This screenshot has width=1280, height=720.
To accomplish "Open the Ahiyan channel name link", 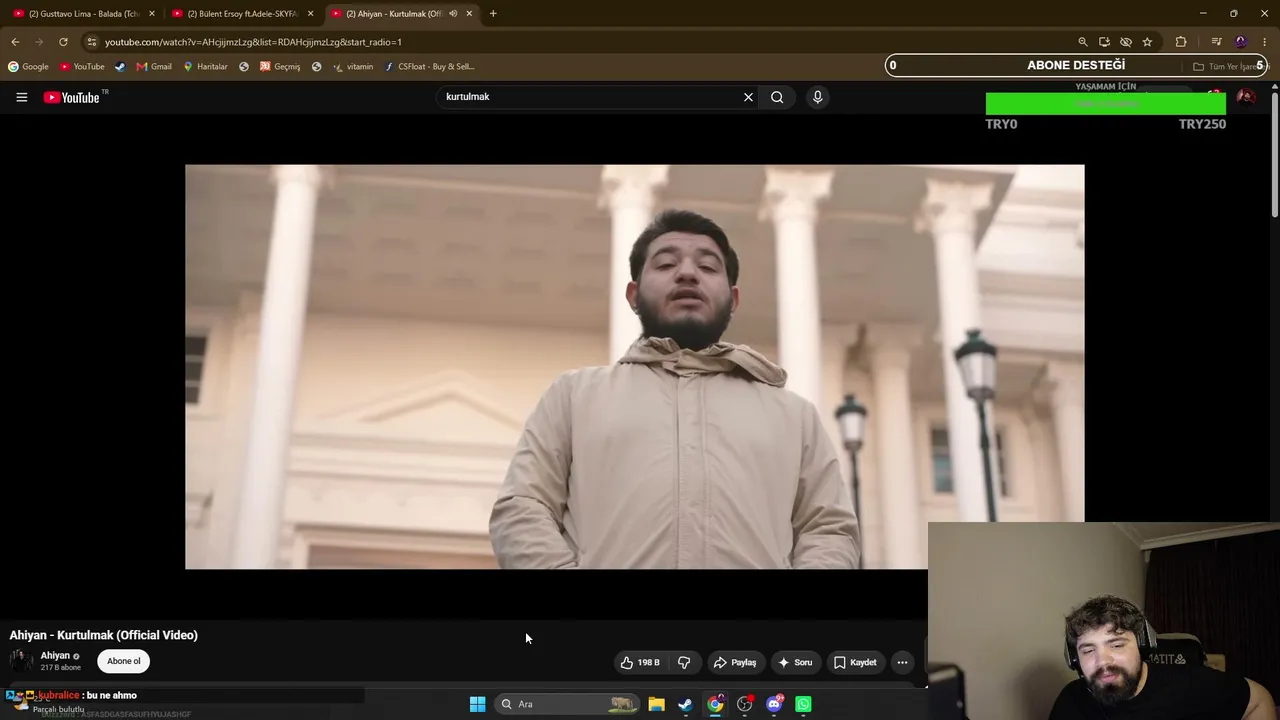I will tap(55, 656).
